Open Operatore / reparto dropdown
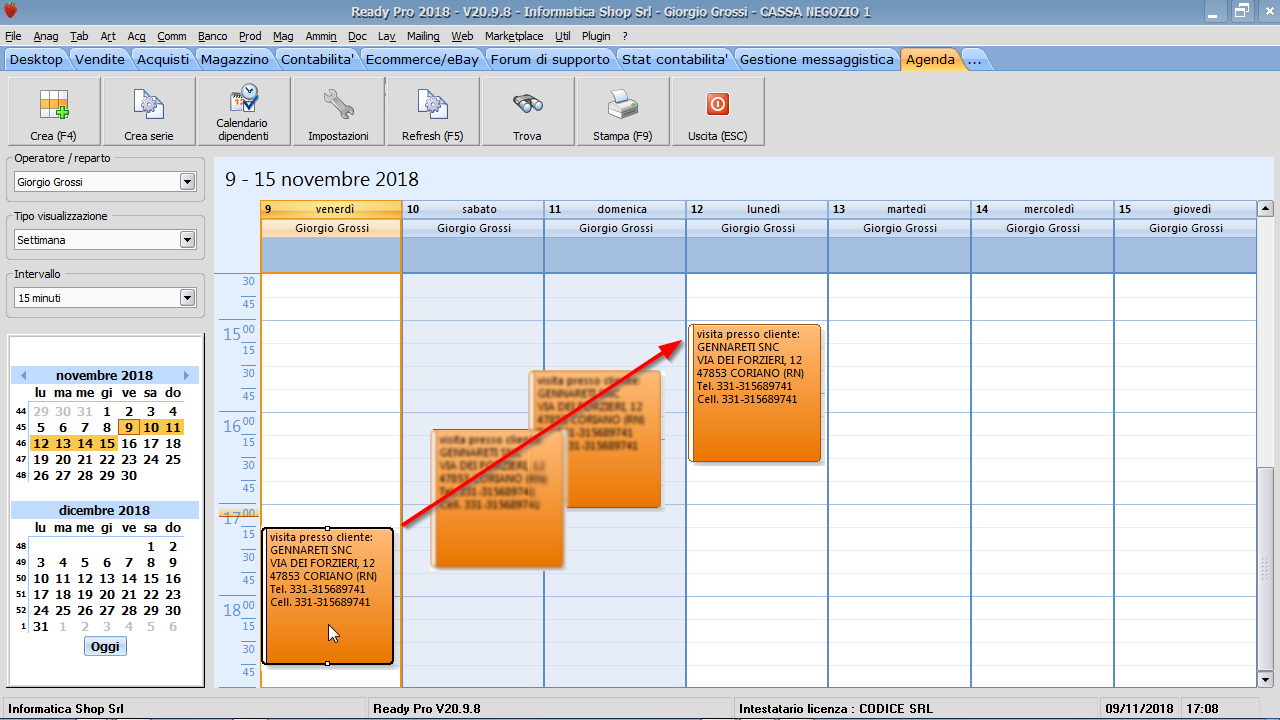Screen dimensions: 1280x720 pyautogui.click(x=187, y=182)
